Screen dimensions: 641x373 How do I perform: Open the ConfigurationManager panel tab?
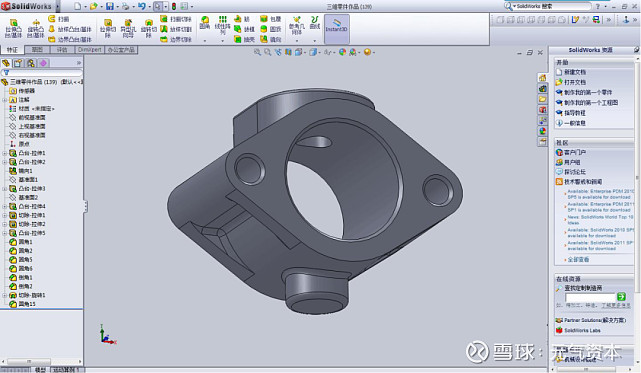click(31, 63)
